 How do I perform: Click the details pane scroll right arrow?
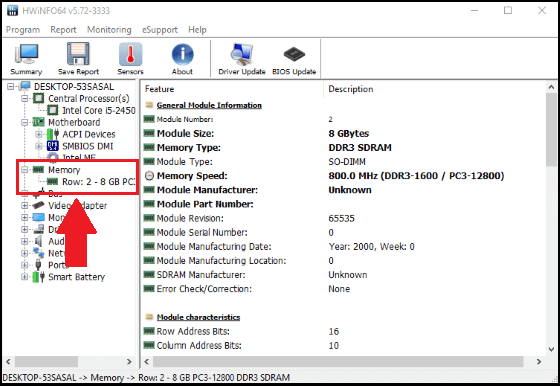tap(539, 362)
